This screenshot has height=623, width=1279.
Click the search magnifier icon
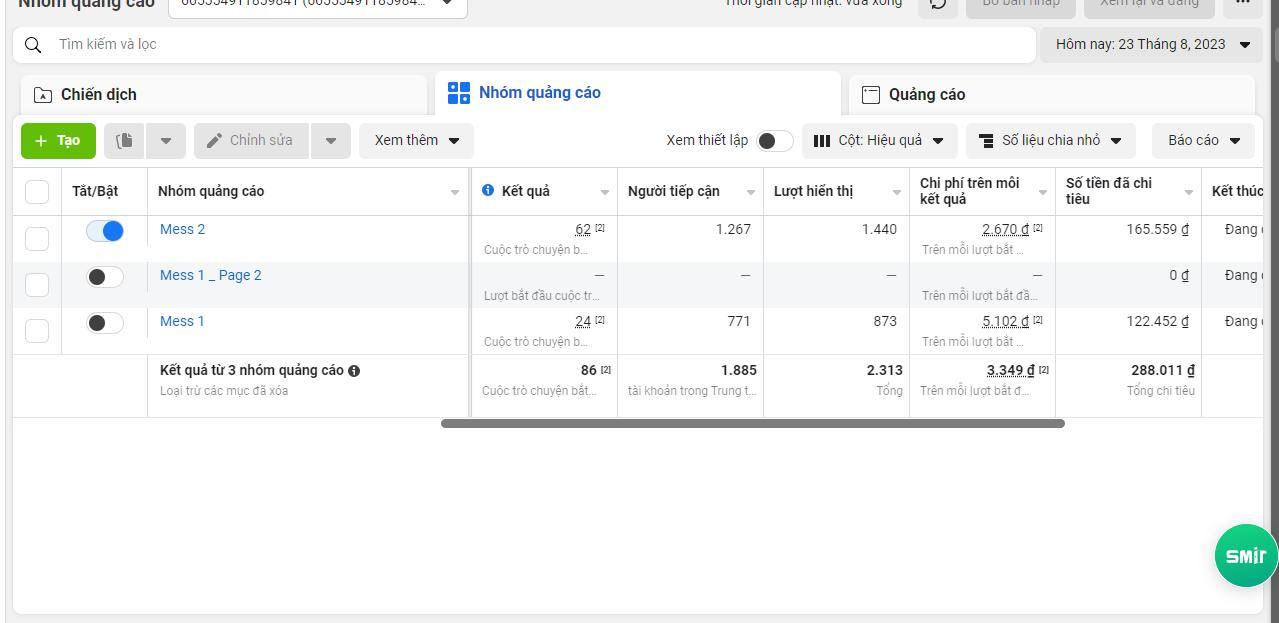[33, 45]
